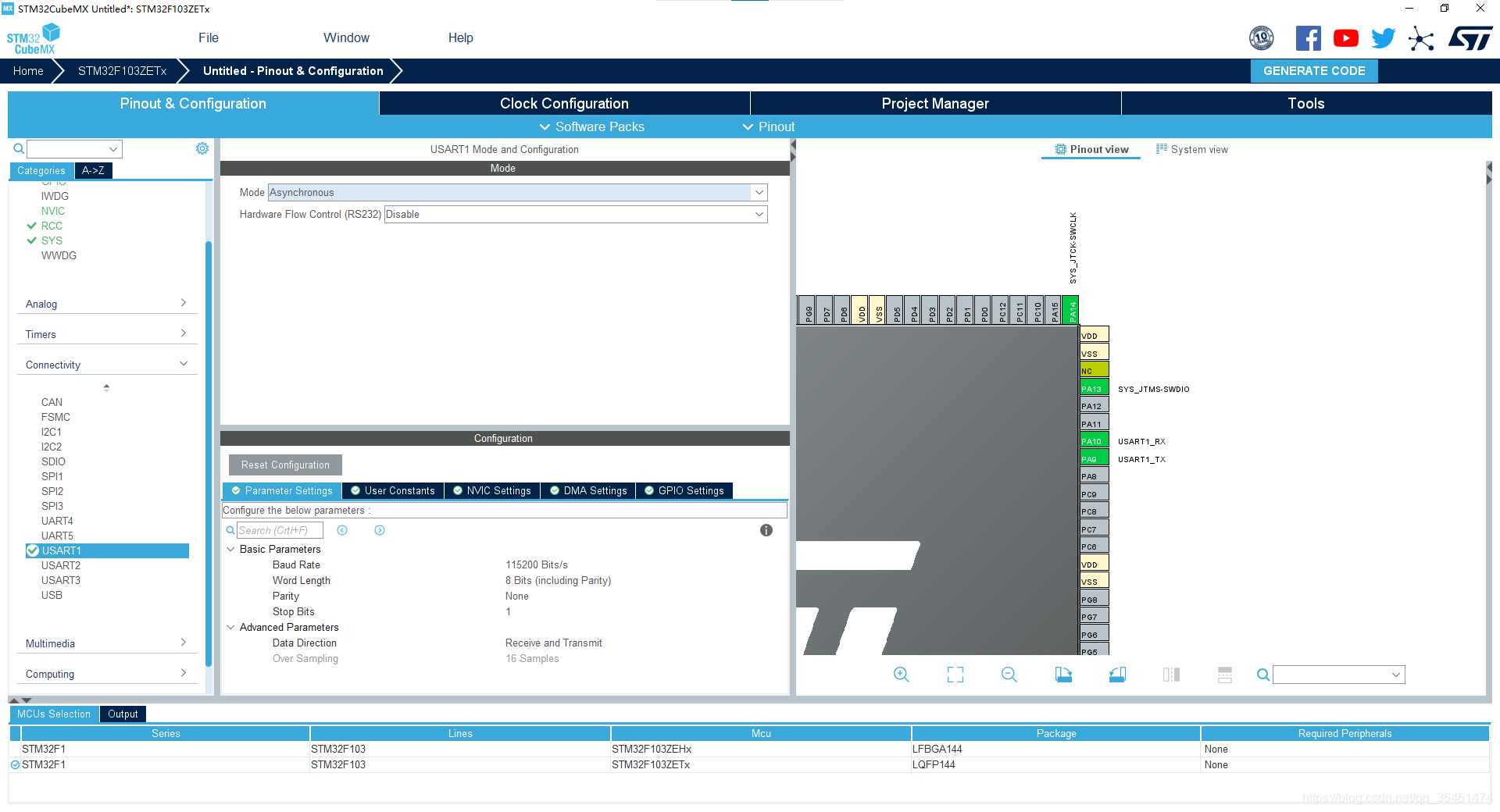Collapse the Connectivity category
The height and width of the screenshot is (812, 1500).
coord(107,365)
